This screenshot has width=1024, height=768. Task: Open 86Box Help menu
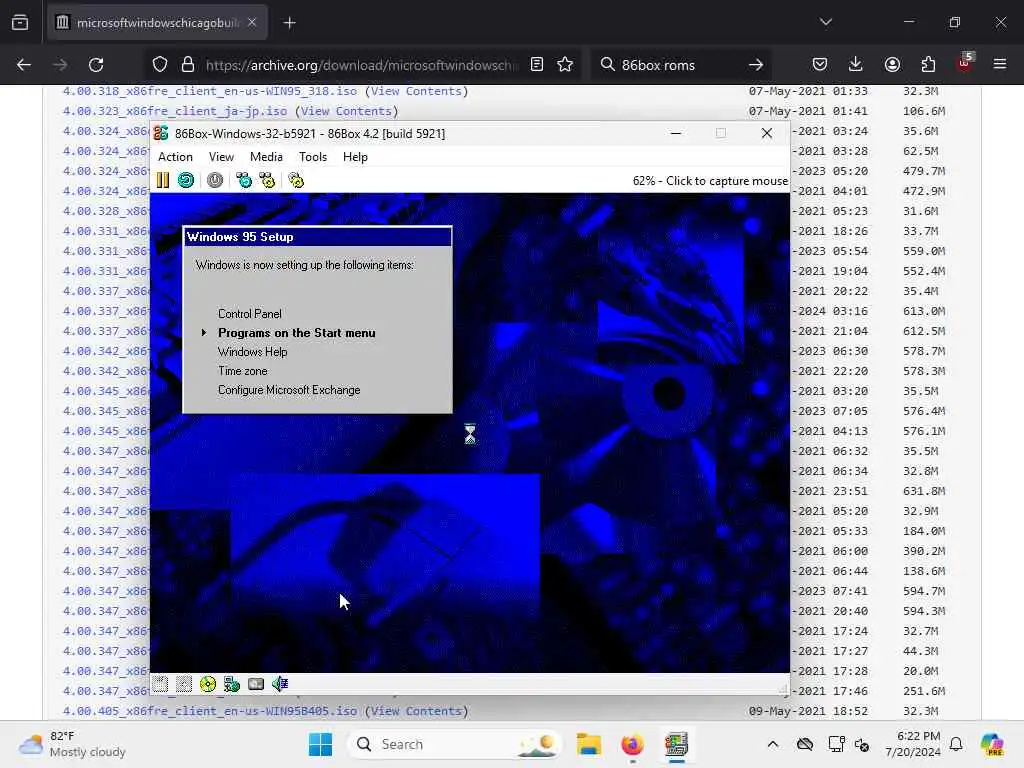pyautogui.click(x=355, y=157)
